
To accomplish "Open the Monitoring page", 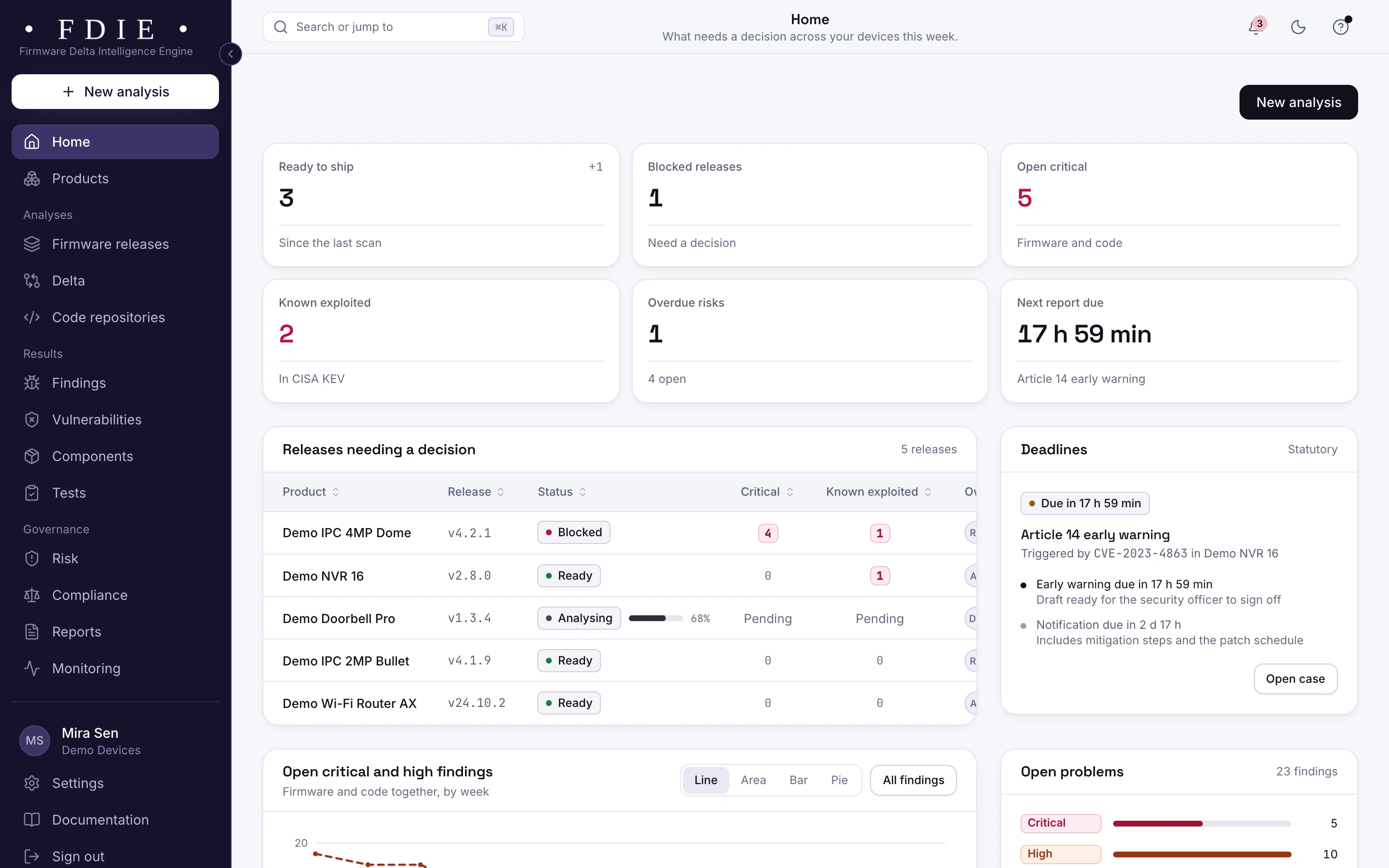I will point(115,669).
